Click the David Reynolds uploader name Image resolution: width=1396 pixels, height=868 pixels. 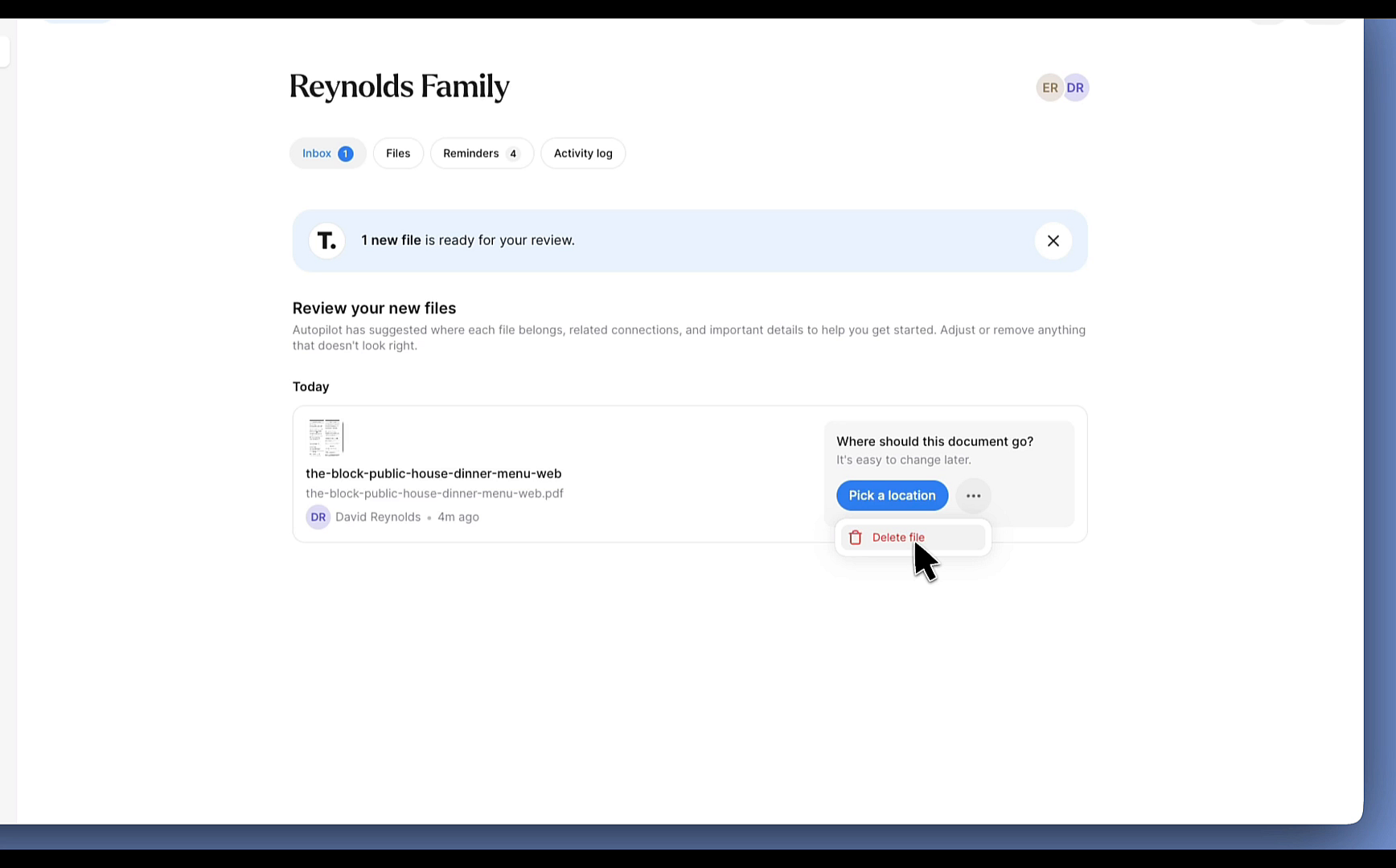tap(378, 517)
